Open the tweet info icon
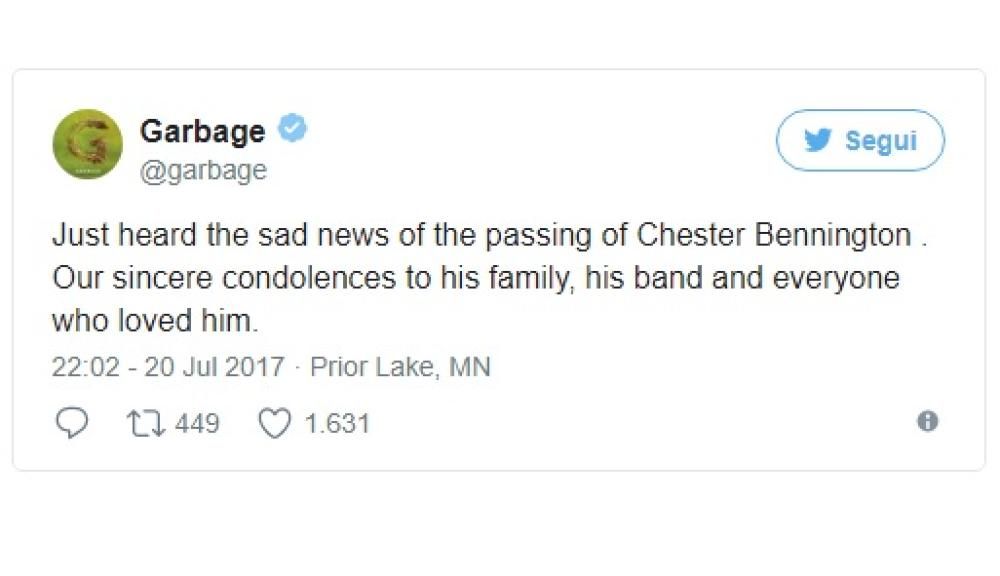Viewport: 1000px width, 576px height. [x=927, y=422]
